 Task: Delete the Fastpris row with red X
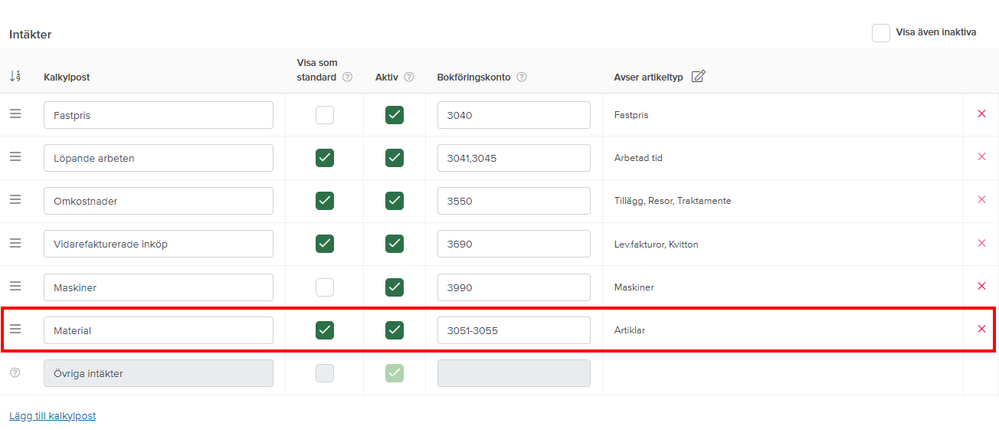pos(981,114)
